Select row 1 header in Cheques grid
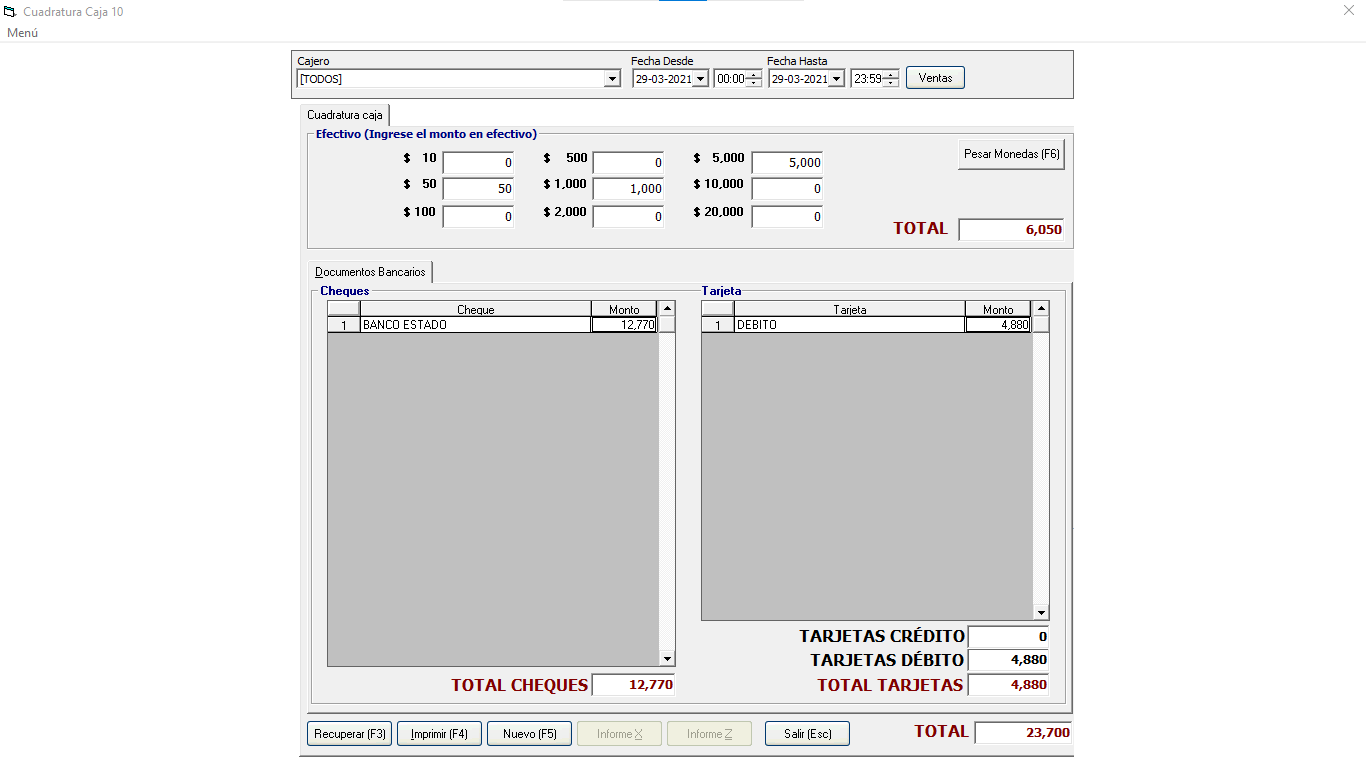The height and width of the screenshot is (768, 1366). click(x=344, y=325)
